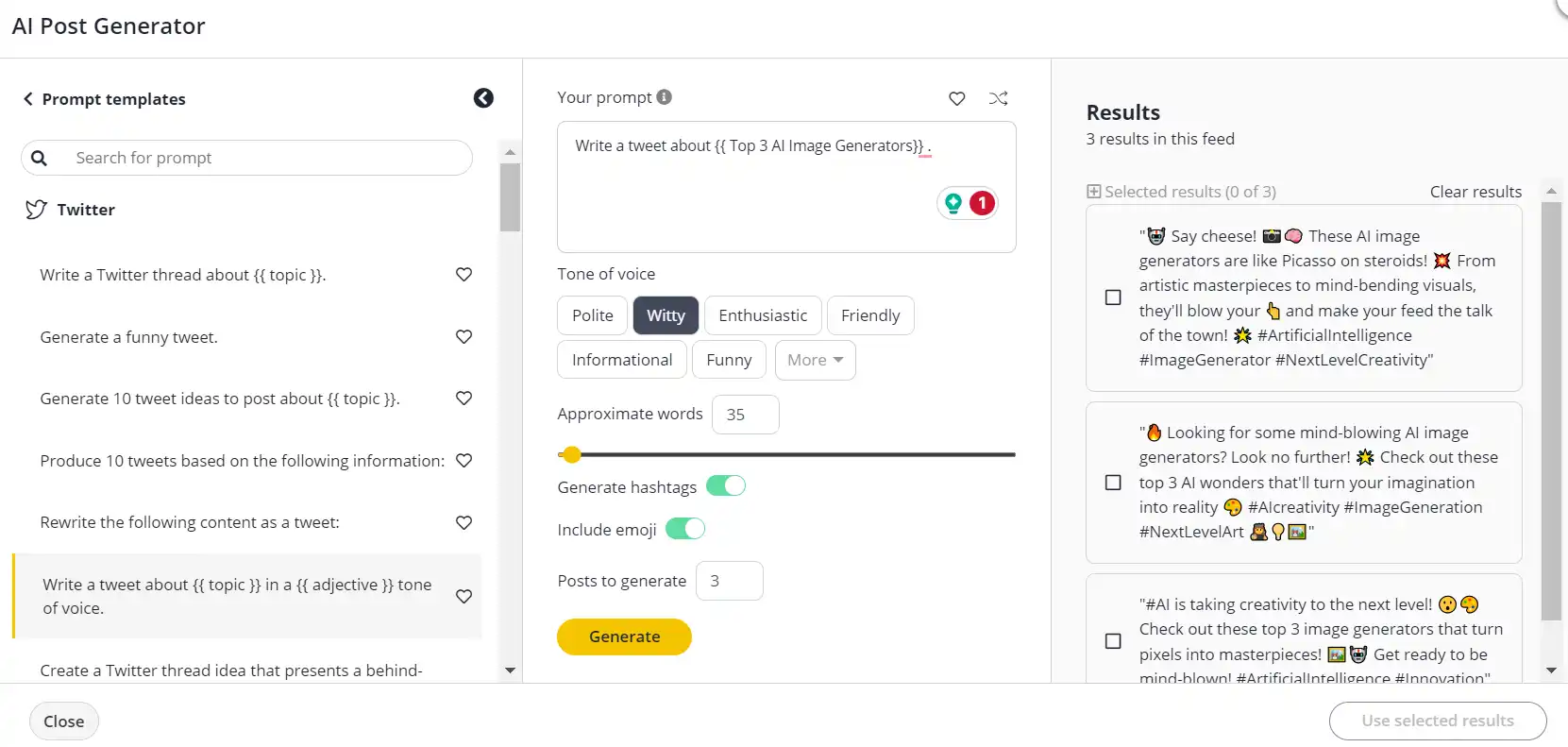Image resolution: width=1568 pixels, height=747 pixels.
Task: Click the Search for prompt field
Action: point(247,158)
